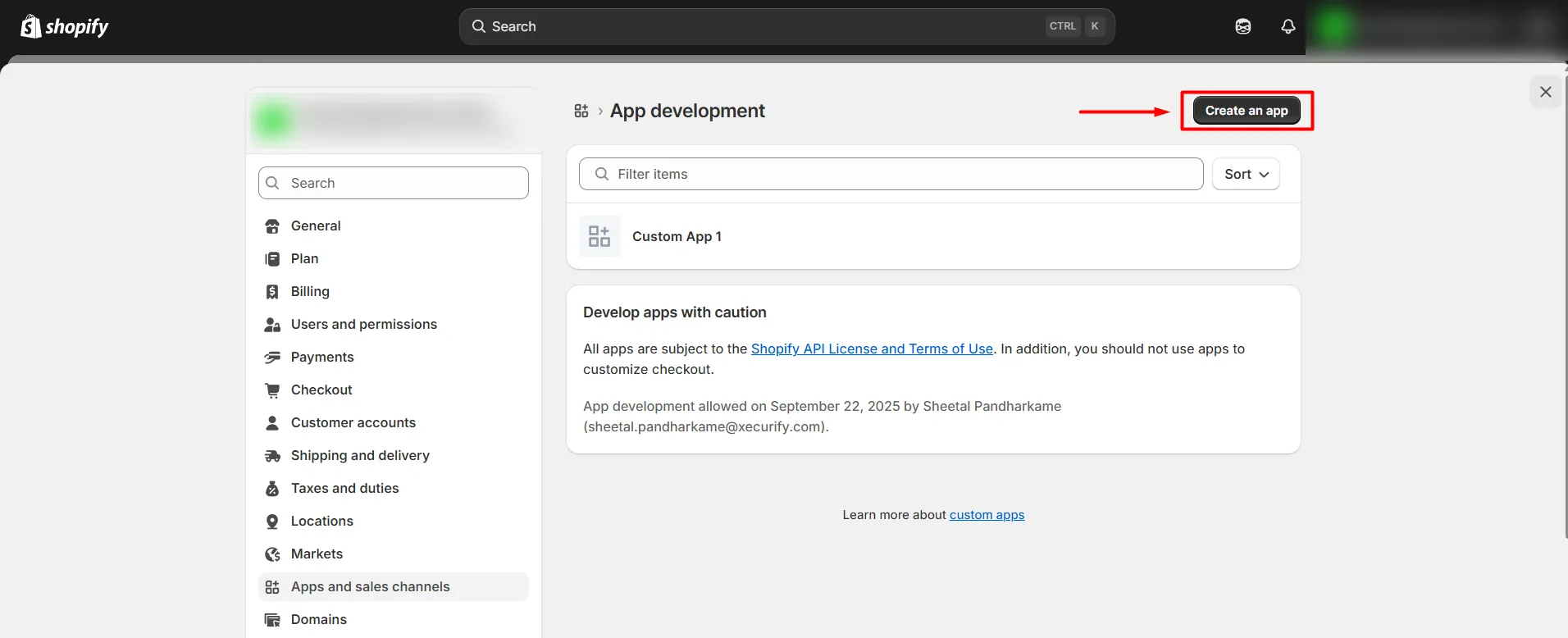
Task: Follow the custom apps link
Action: [x=987, y=515]
